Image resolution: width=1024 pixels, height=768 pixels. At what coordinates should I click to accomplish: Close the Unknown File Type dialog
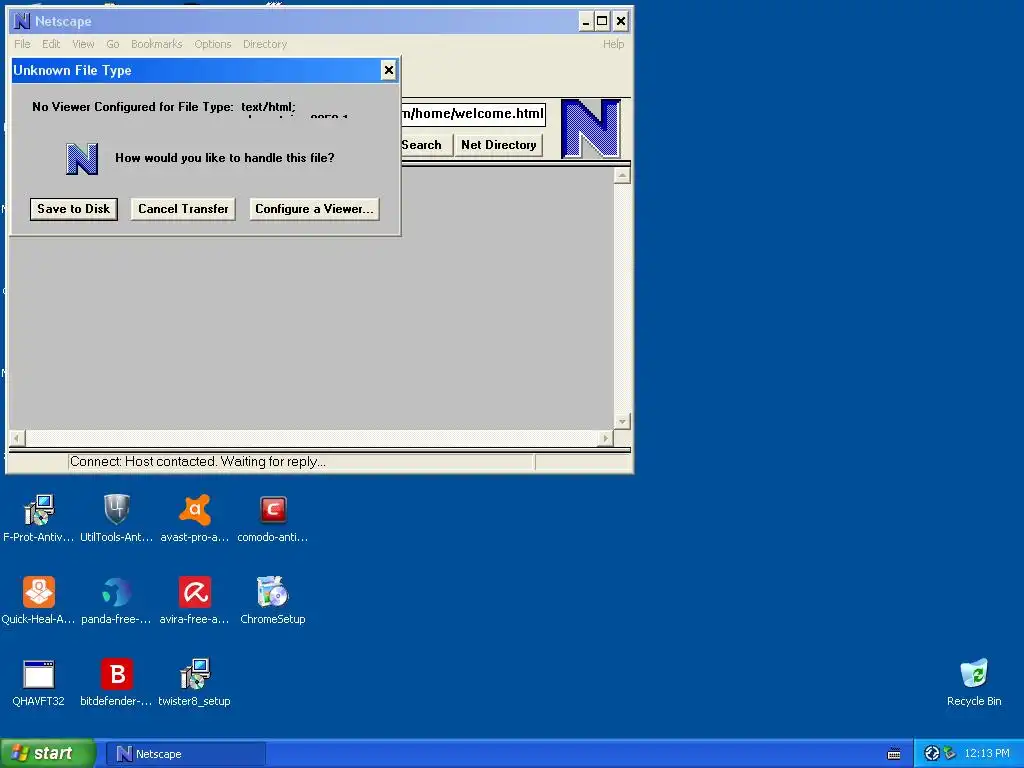click(389, 70)
